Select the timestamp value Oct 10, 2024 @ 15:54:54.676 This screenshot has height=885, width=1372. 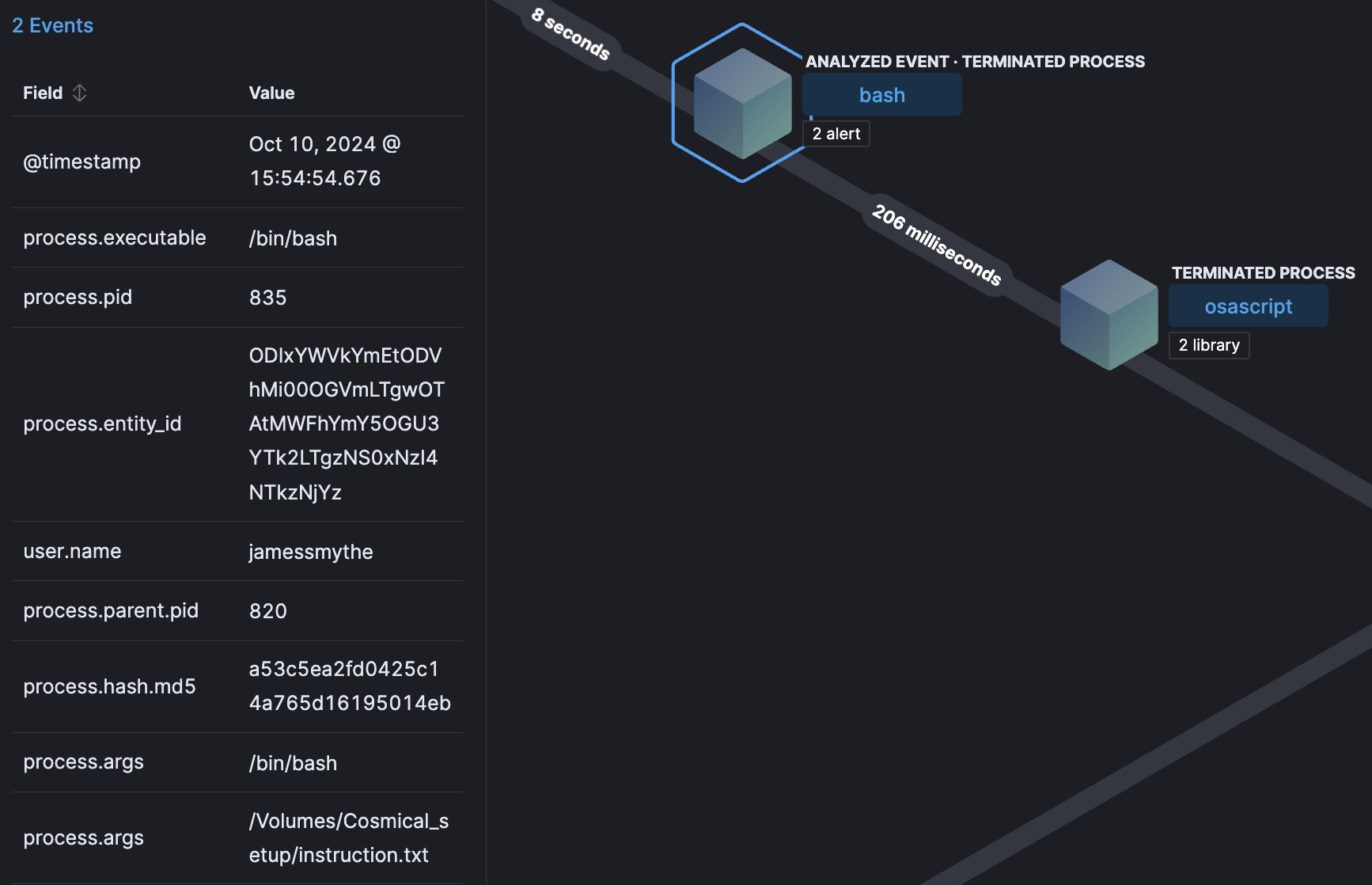(x=325, y=161)
